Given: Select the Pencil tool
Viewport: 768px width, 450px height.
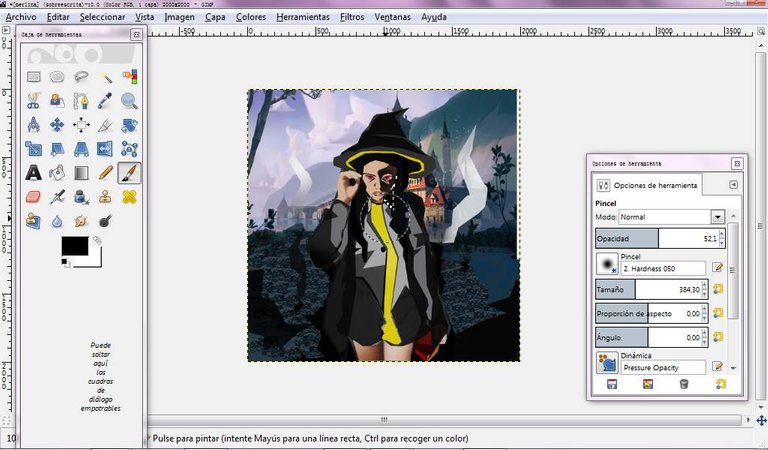Looking at the screenshot, I should point(105,173).
